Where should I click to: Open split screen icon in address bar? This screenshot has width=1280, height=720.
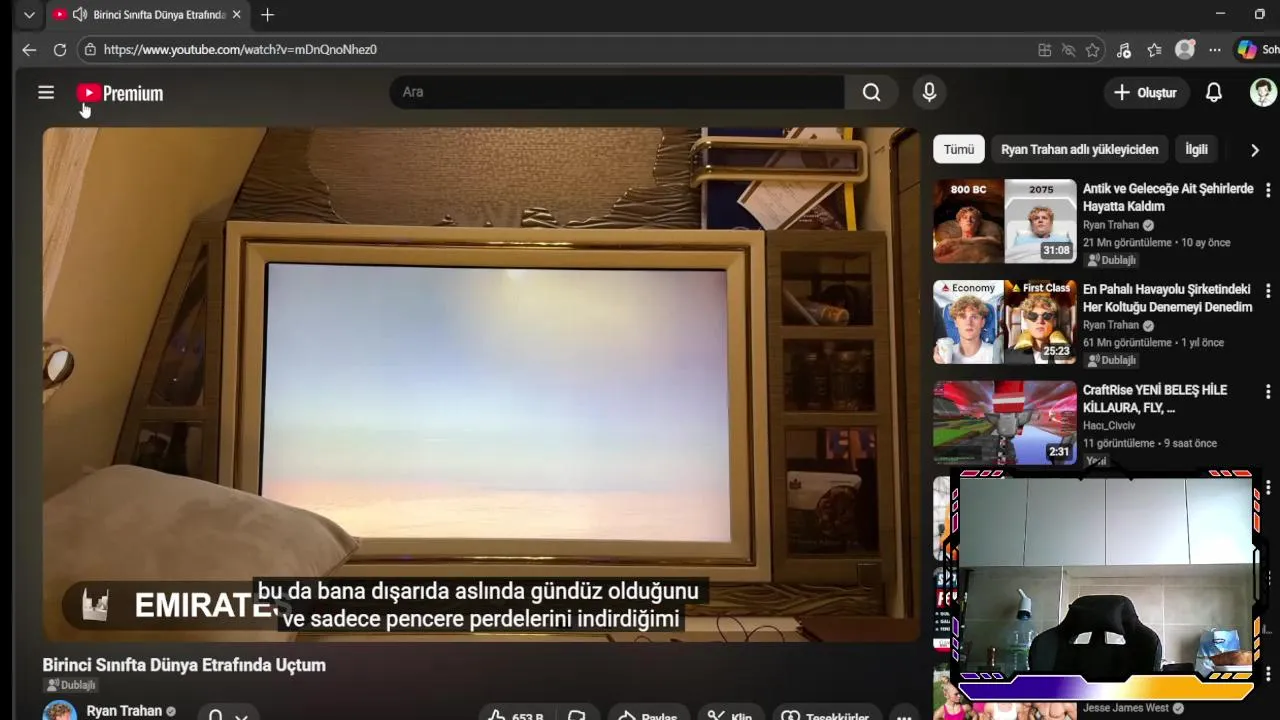coord(1045,50)
